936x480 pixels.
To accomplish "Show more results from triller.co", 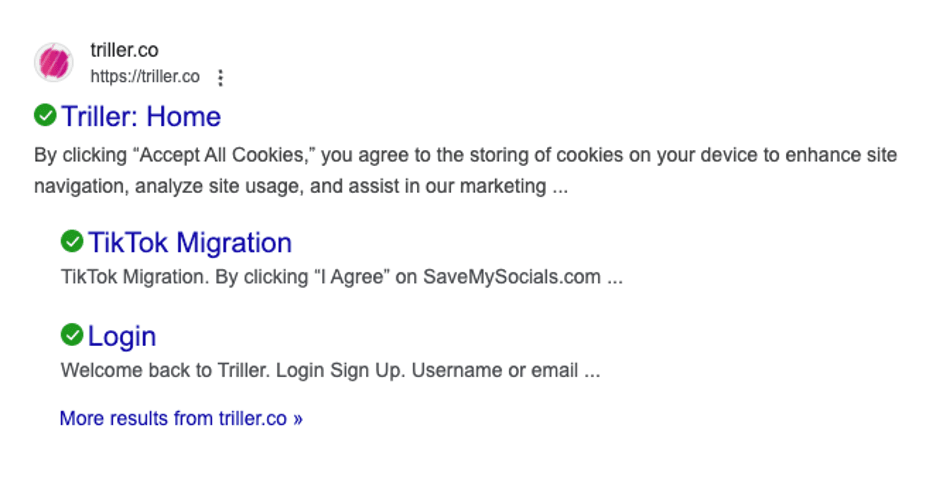I will pyautogui.click(x=181, y=419).
